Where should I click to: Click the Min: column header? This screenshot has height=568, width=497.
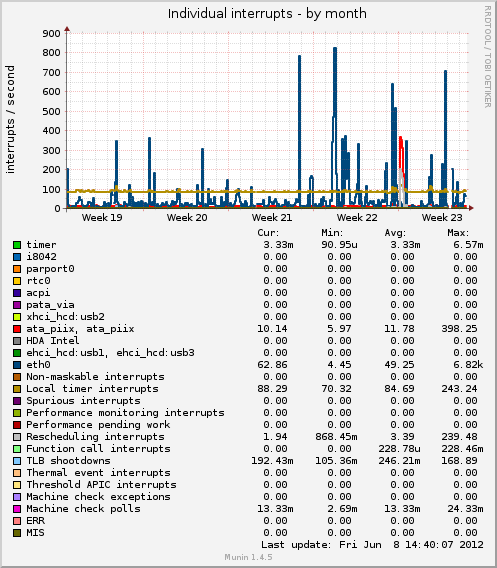click(x=332, y=233)
